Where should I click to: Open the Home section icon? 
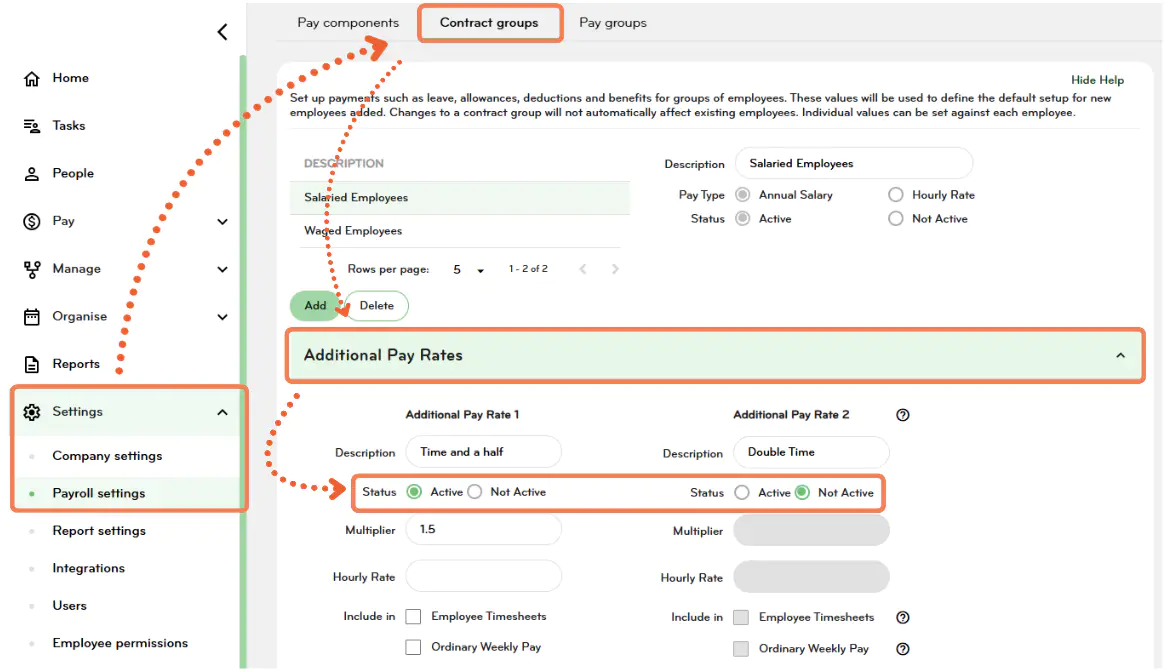coord(30,77)
